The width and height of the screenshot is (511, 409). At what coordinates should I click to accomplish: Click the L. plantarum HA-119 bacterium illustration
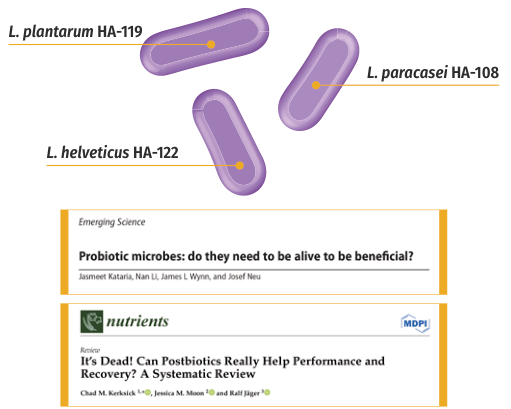click(204, 42)
